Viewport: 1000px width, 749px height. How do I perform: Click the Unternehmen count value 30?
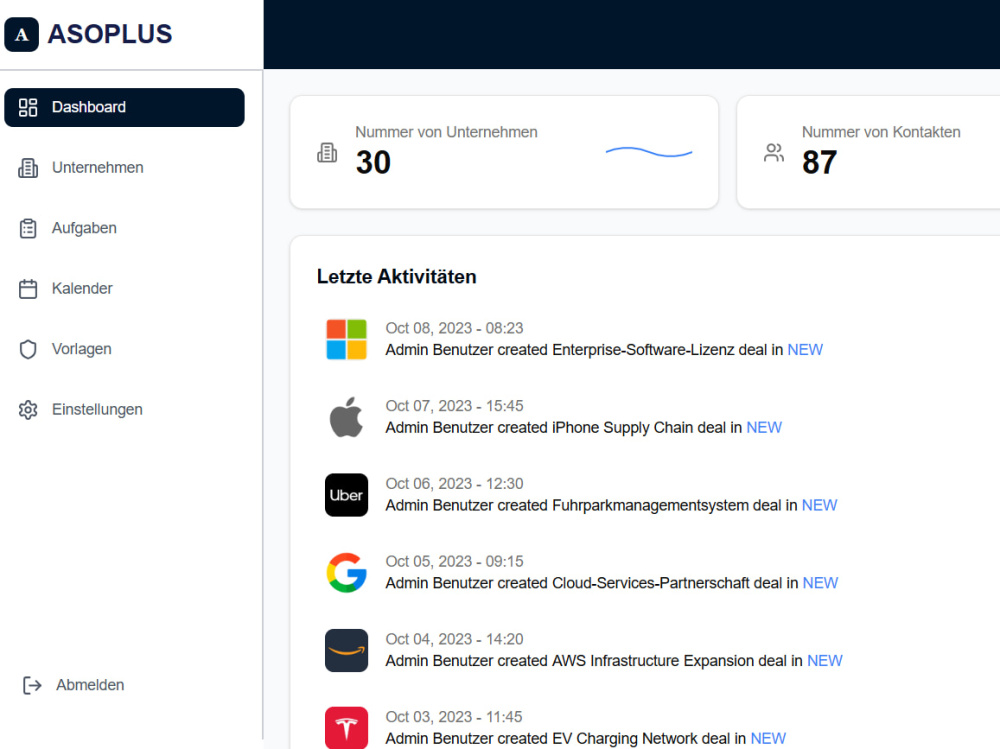pyautogui.click(x=373, y=162)
